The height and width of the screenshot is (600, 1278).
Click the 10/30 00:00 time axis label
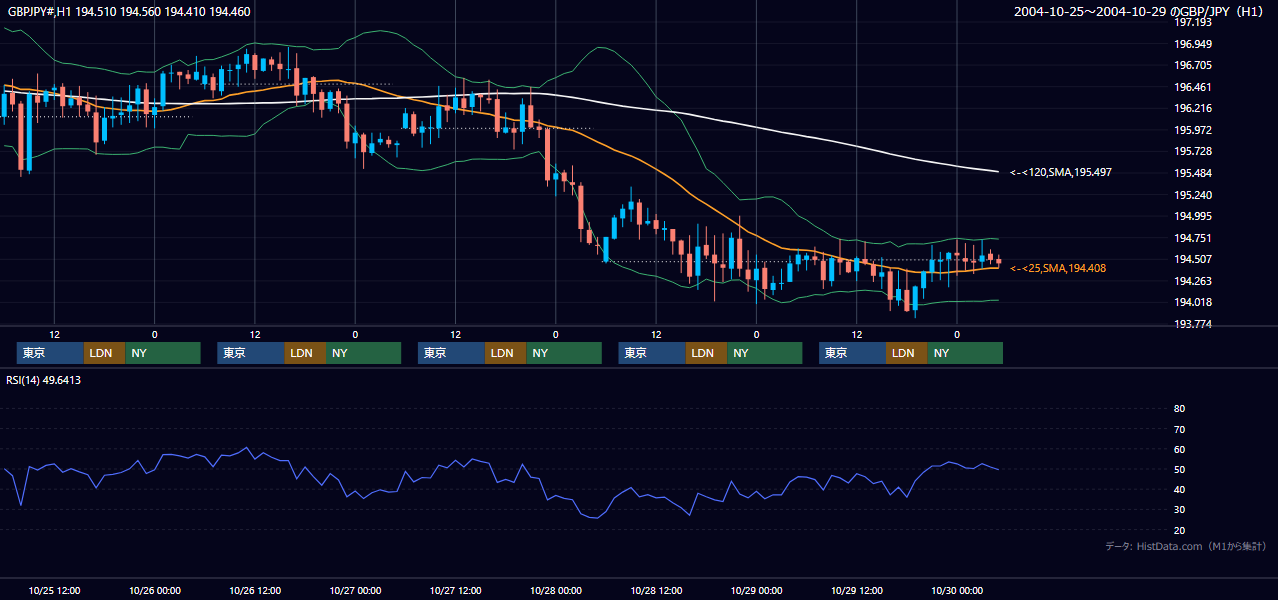coord(957,590)
